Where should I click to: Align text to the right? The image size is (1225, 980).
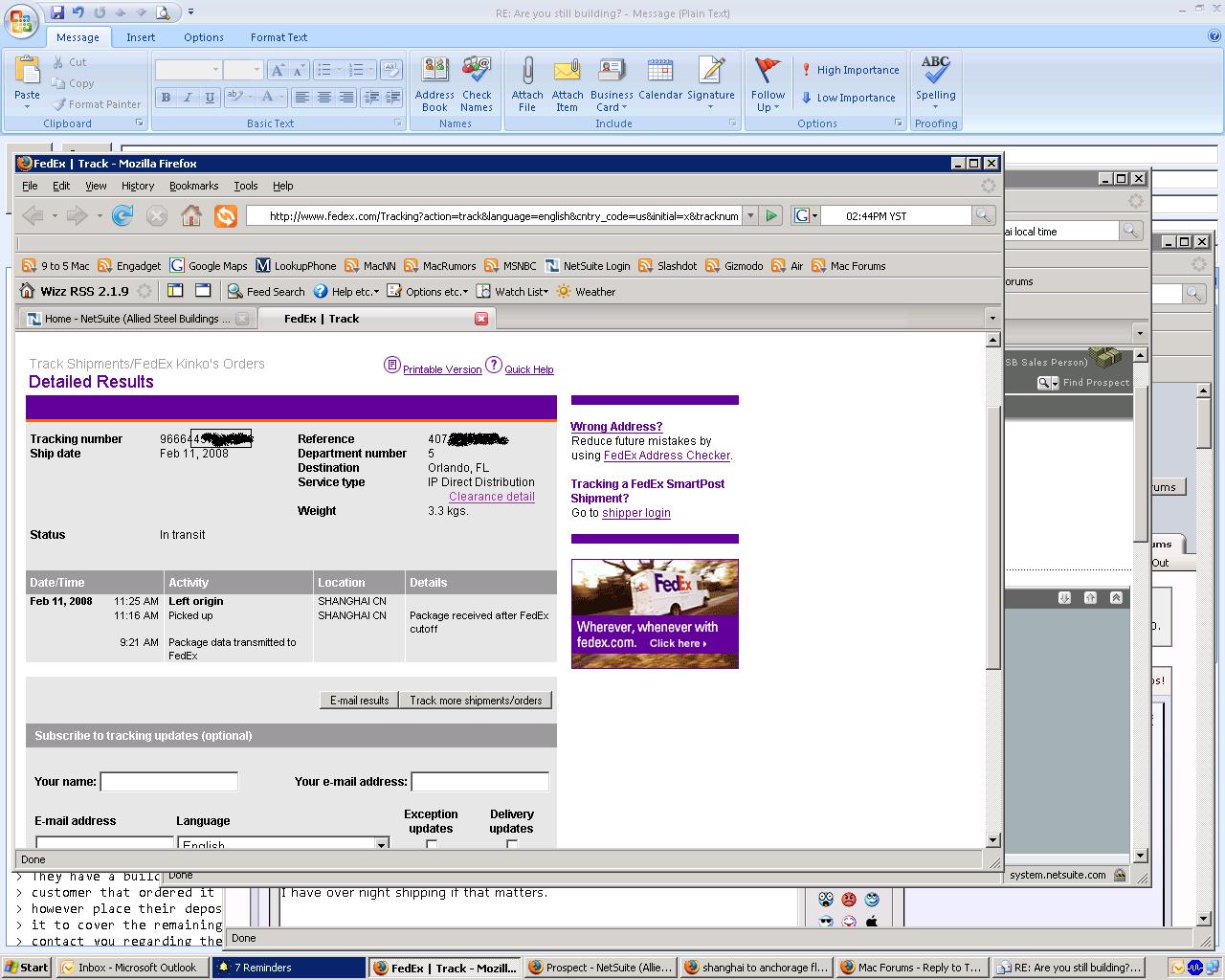(346, 97)
